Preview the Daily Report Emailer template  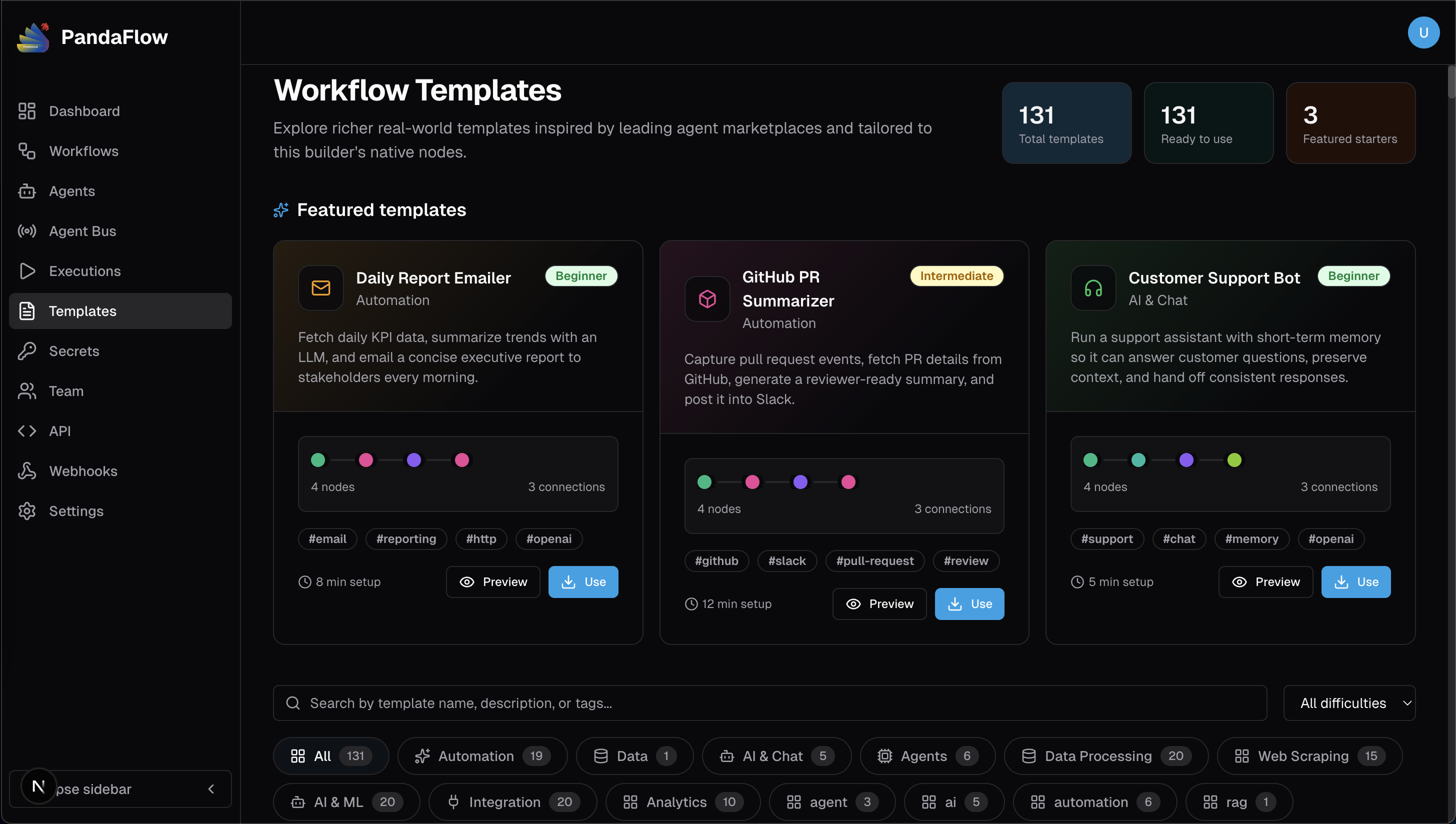pos(493,582)
